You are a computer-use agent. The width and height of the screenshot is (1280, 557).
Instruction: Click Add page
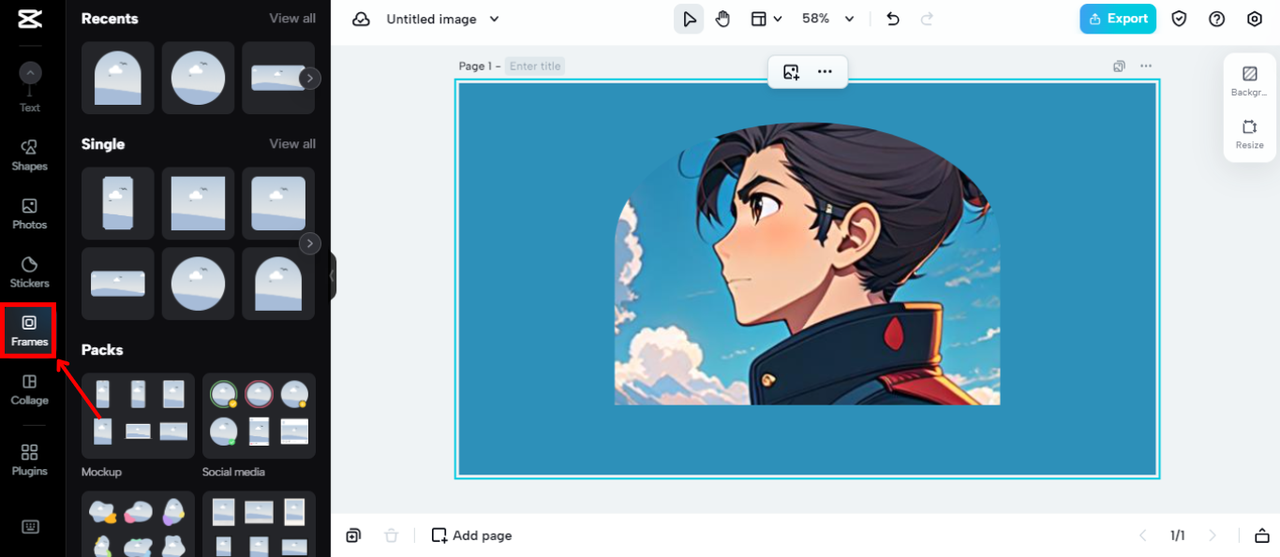471,536
